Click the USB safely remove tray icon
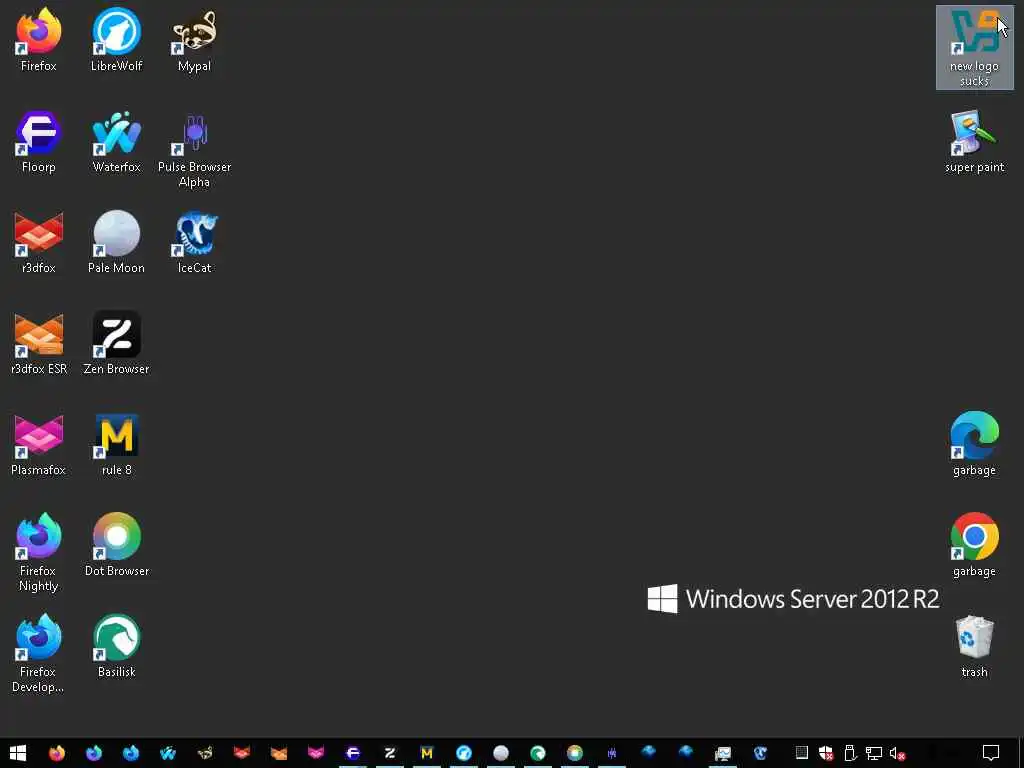 (850, 753)
